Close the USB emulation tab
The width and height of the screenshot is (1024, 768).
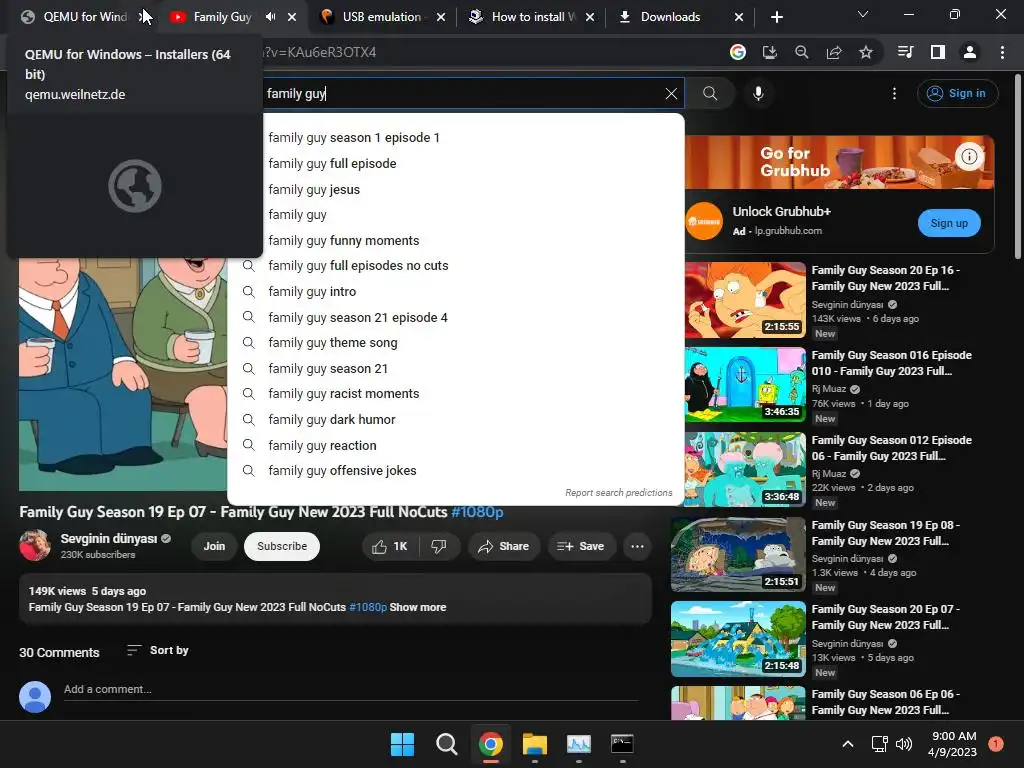click(x=441, y=17)
